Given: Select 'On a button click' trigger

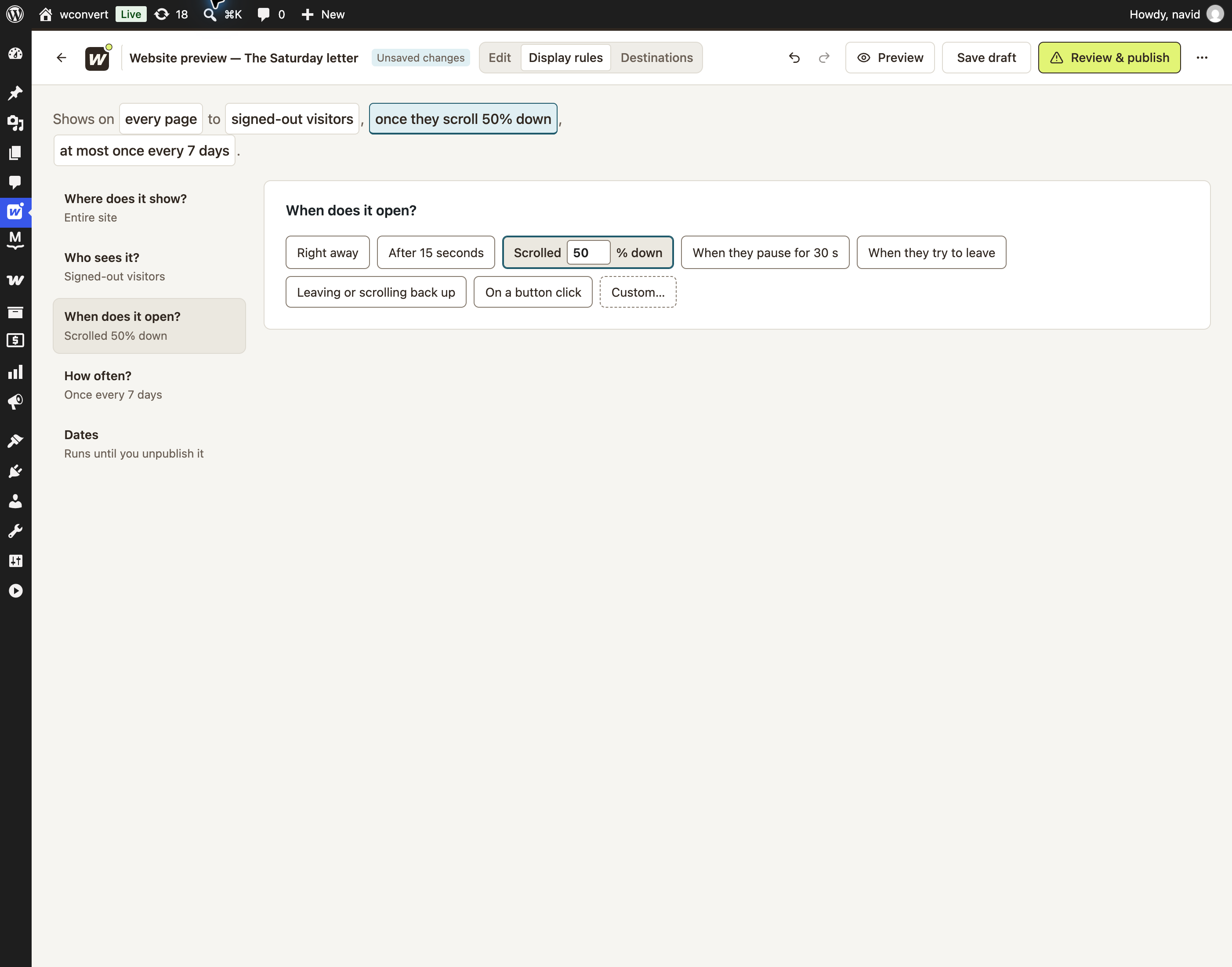Looking at the screenshot, I should [533, 292].
